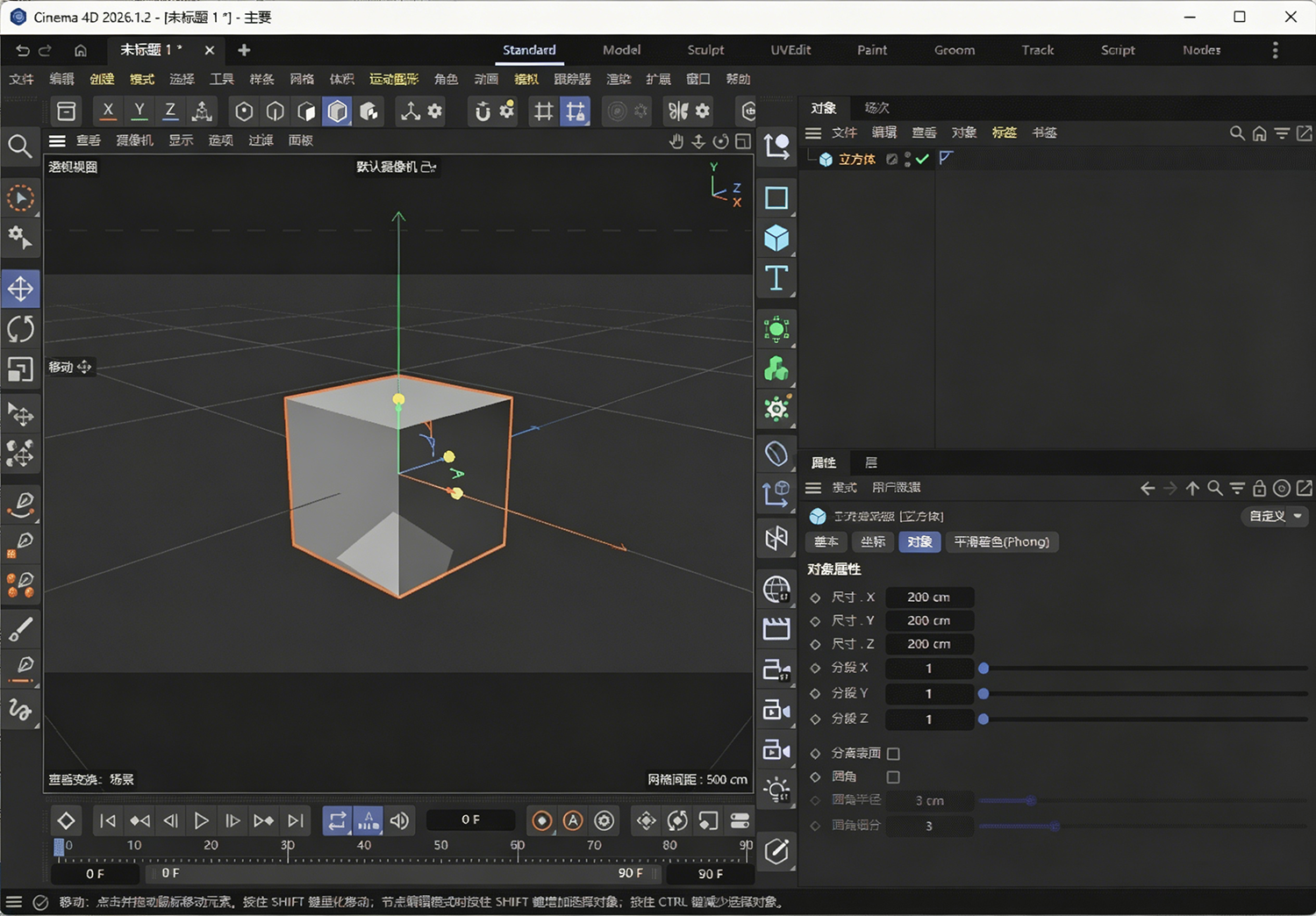Switch to the Sculpt layout tab
1316x916 pixels.
click(705, 50)
